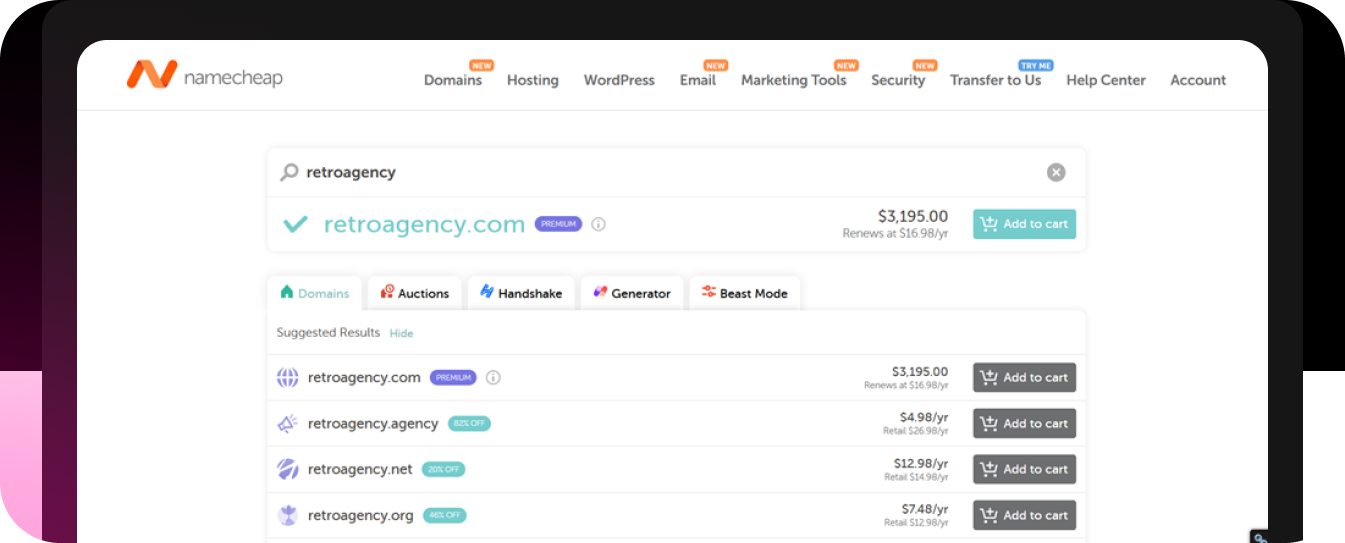Open Transfer to Us menu
This screenshot has width=1345, height=543.
point(996,80)
